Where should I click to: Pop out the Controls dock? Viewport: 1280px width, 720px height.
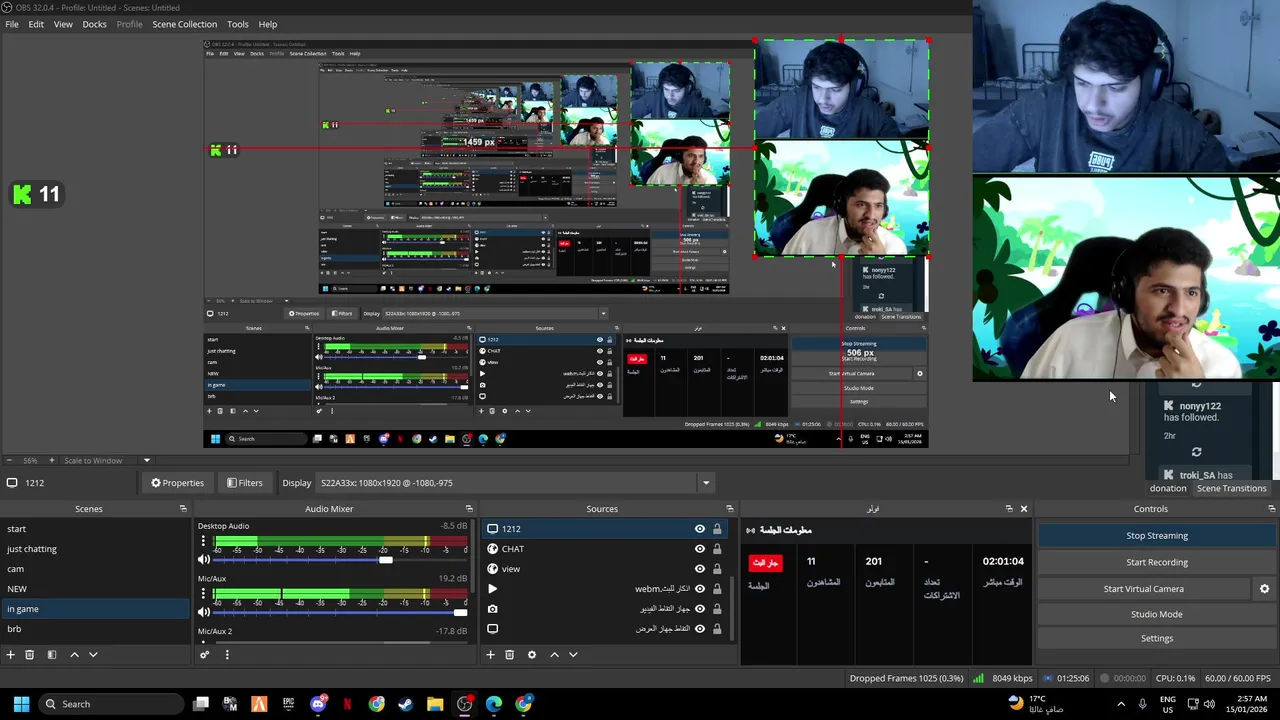[x=1271, y=509]
